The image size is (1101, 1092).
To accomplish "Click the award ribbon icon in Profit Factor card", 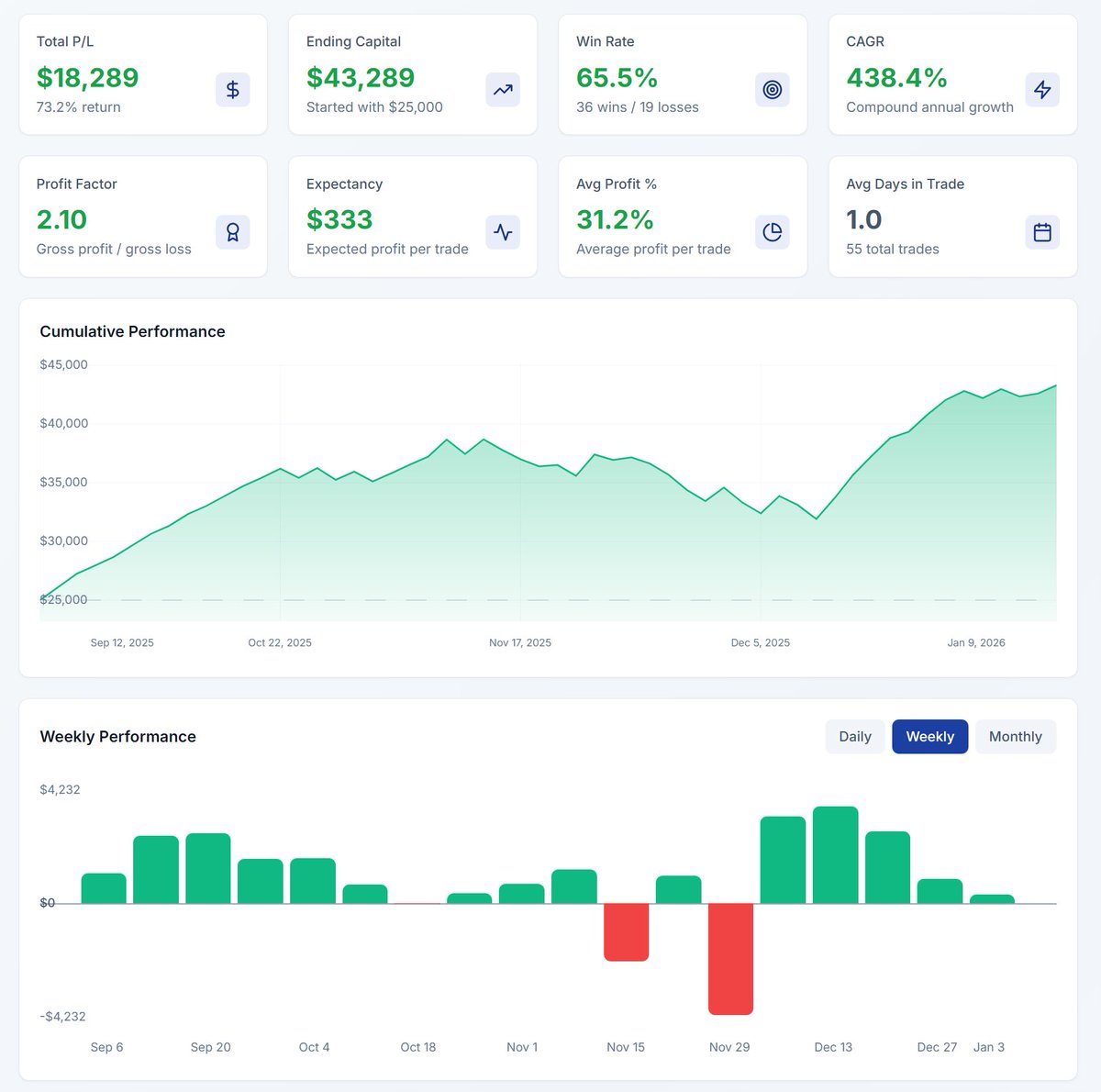I will pos(233,232).
